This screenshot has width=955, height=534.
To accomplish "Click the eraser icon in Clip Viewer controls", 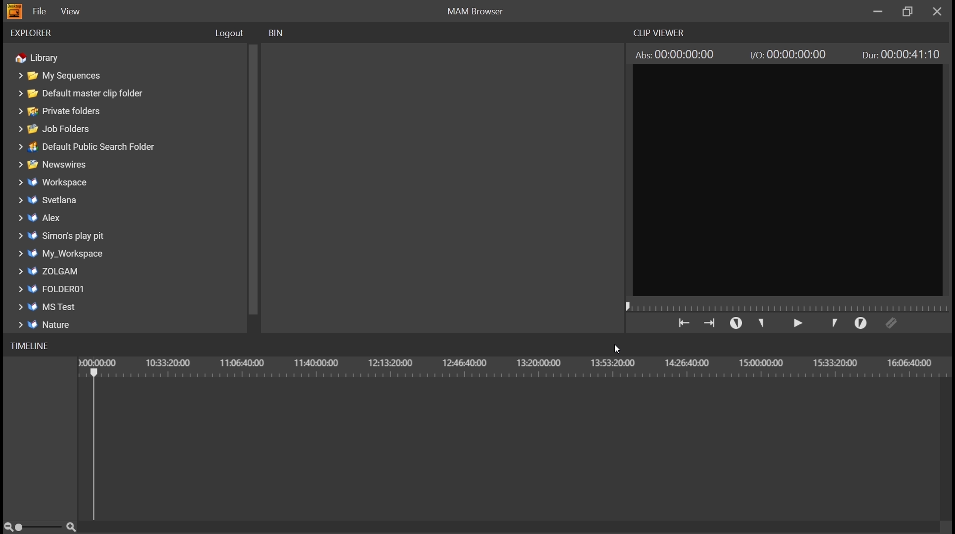I will [x=891, y=323].
